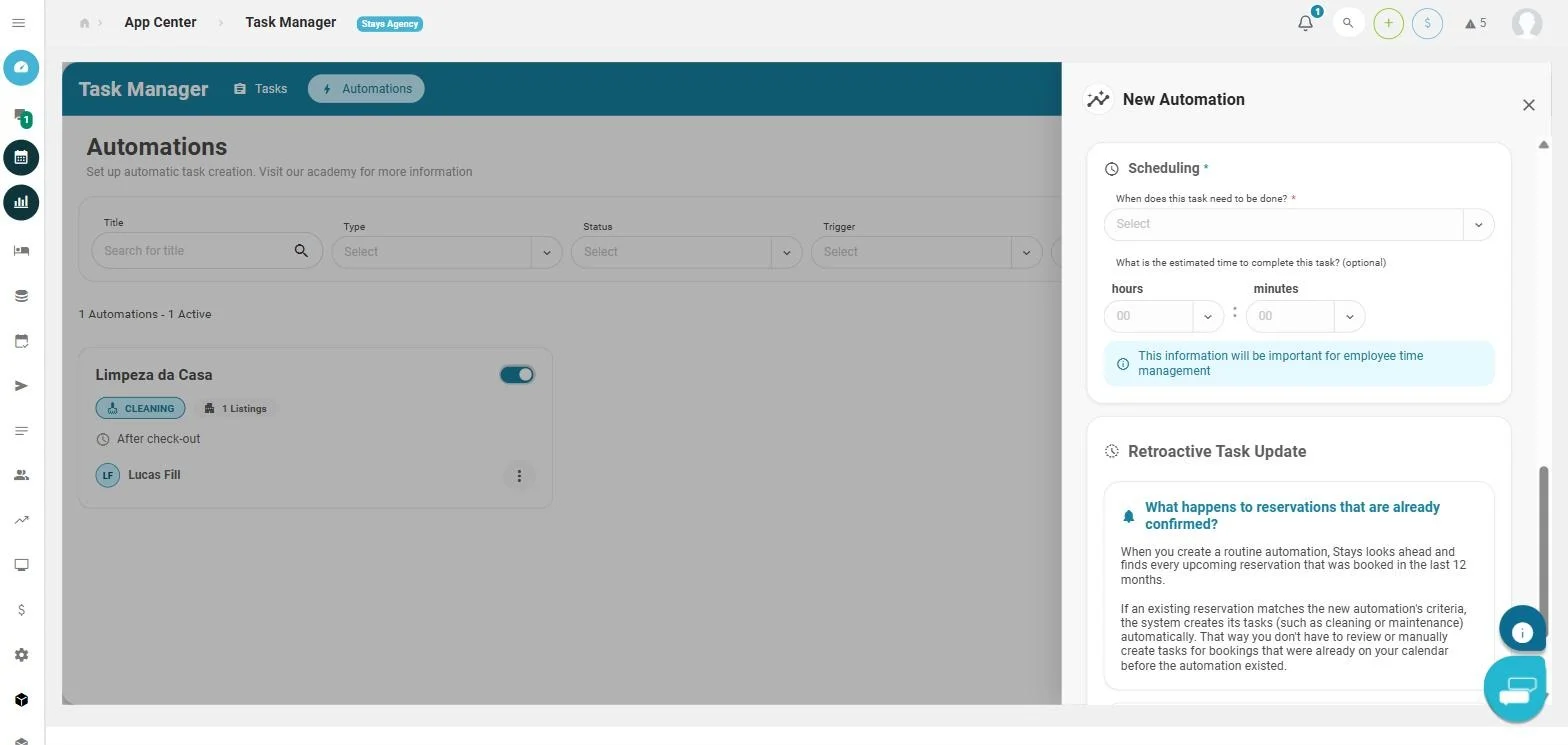Click App Center breadcrumb link
Image resolution: width=1568 pixels, height=745 pixels.
(x=160, y=22)
